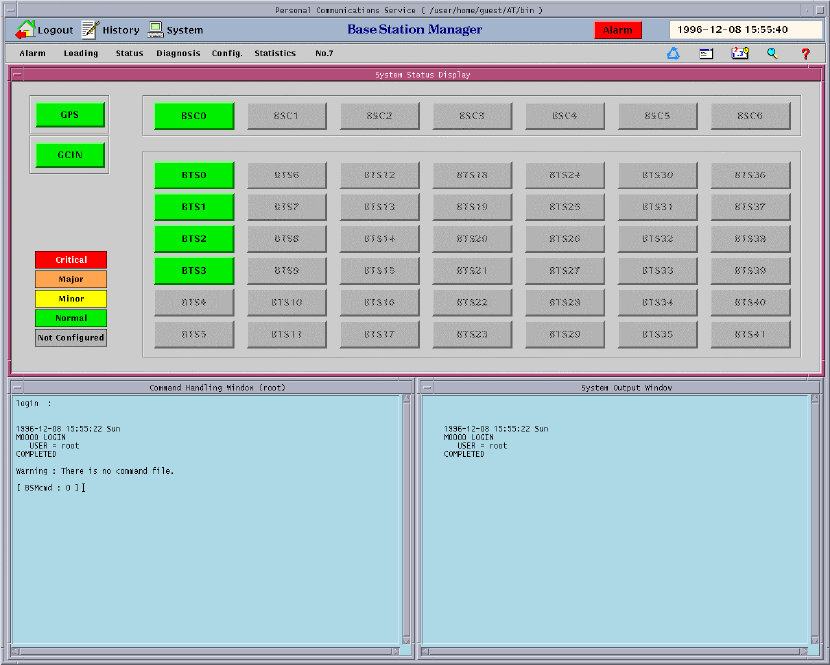Screen dimensions: 830x665
Task: Click the unconfigured BTS5 button
Action: coord(194,334)
